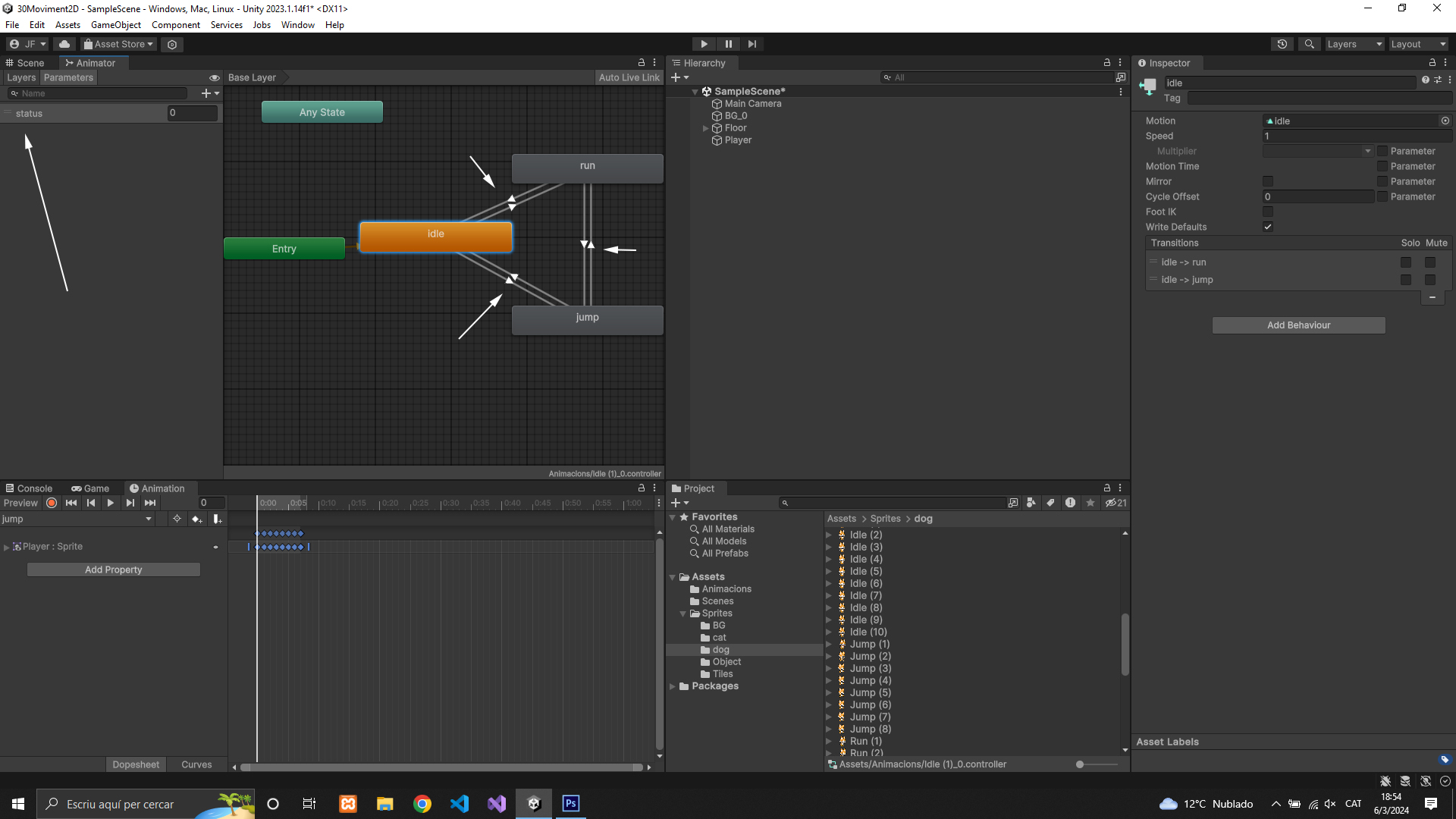This screenshot has height=819, width=1456.
Task: Click the Step frame button
Action: point(752,44)
